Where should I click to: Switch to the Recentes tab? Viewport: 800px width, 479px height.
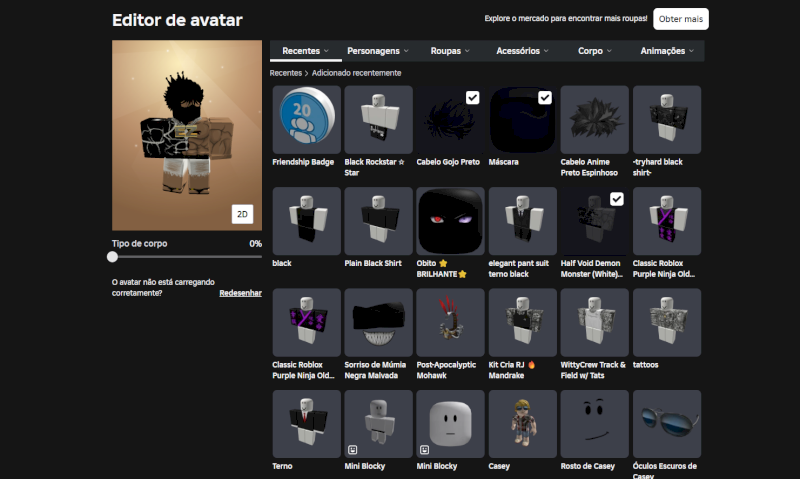point(306,50)
